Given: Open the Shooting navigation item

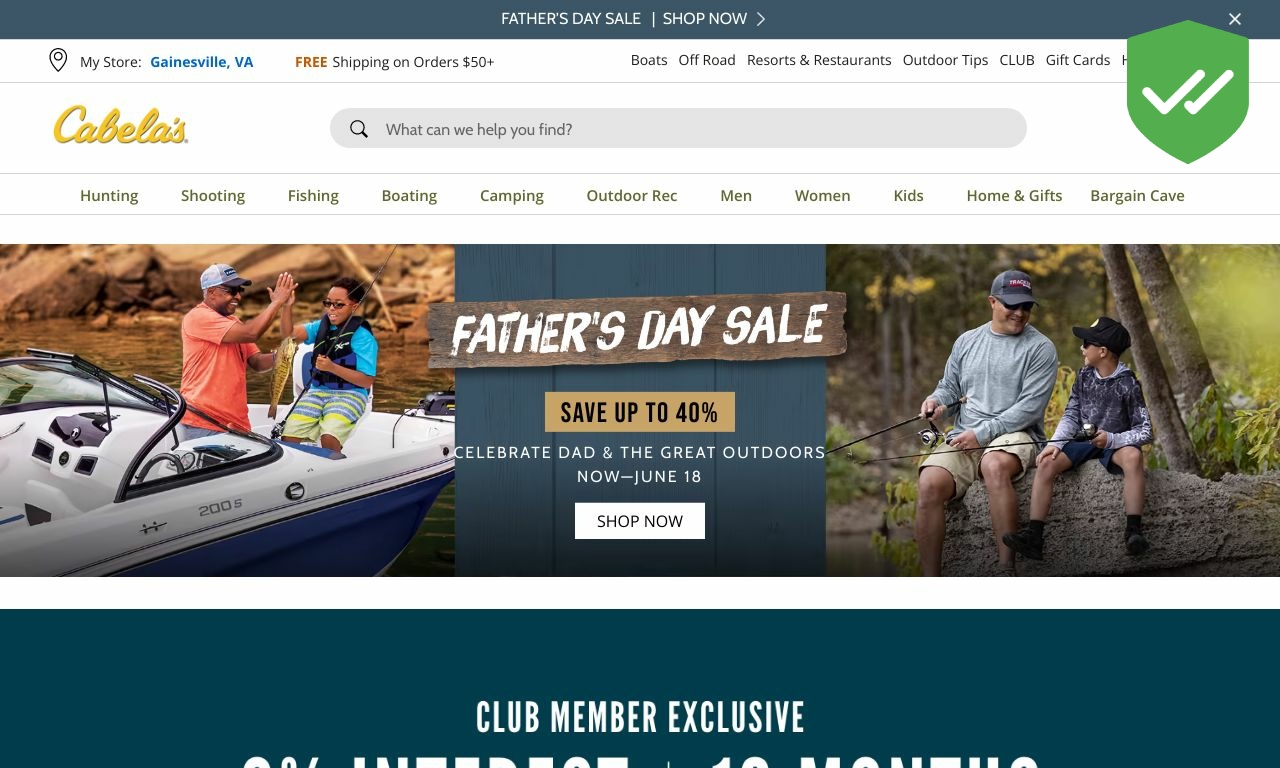Looking at the screenshot, I should click(213, 195).
